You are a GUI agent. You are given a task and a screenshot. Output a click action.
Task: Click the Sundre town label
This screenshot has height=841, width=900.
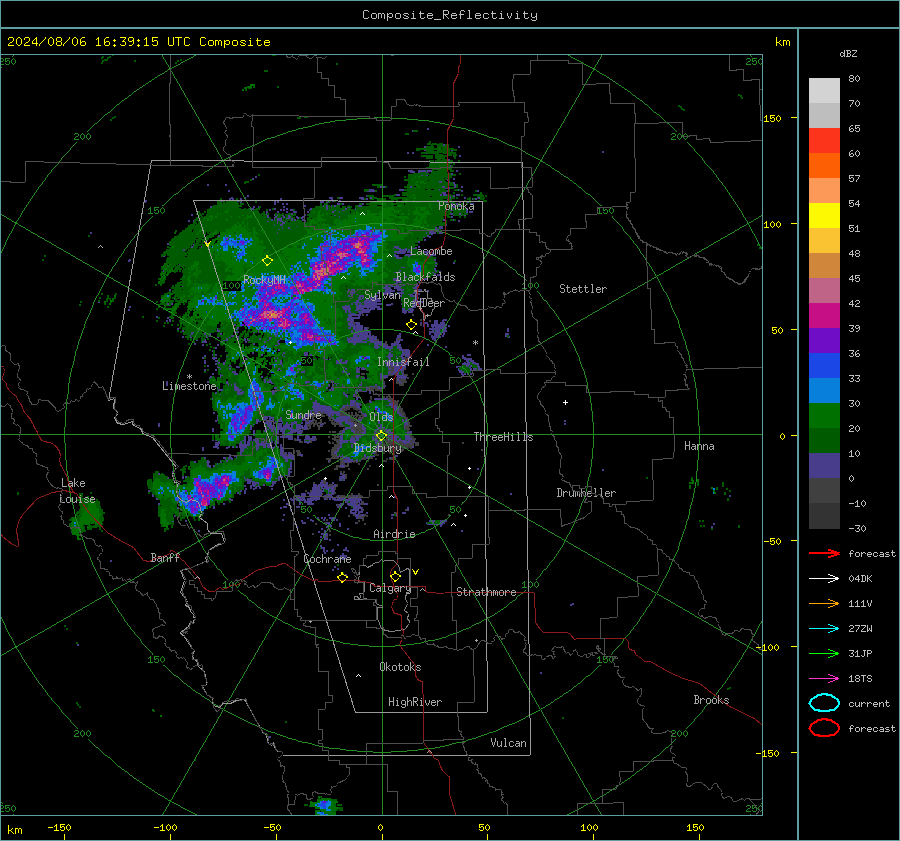[x=303, y=414]
